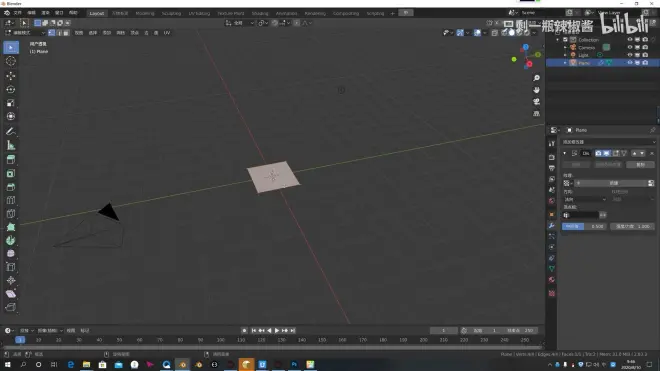
Task: Open the Add Modifier dropdown
Action: [x=609, y=142]
